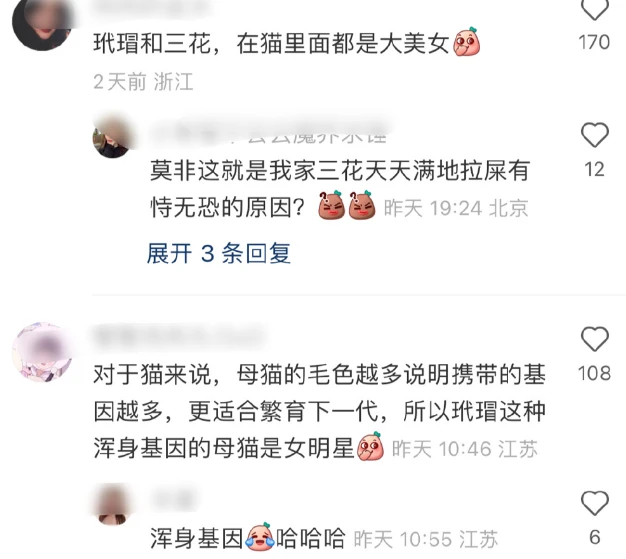Screen dimensions: 626x559
Task: Open the anime-style avatar of third commenter
Action: pos(42,352)
